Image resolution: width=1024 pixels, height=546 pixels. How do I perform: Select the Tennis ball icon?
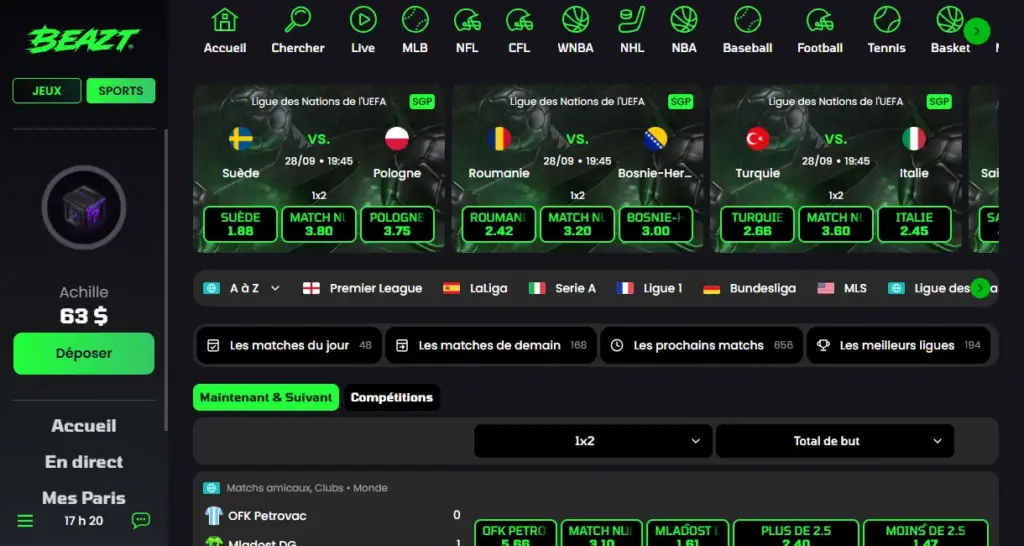(x=887, y=20)
